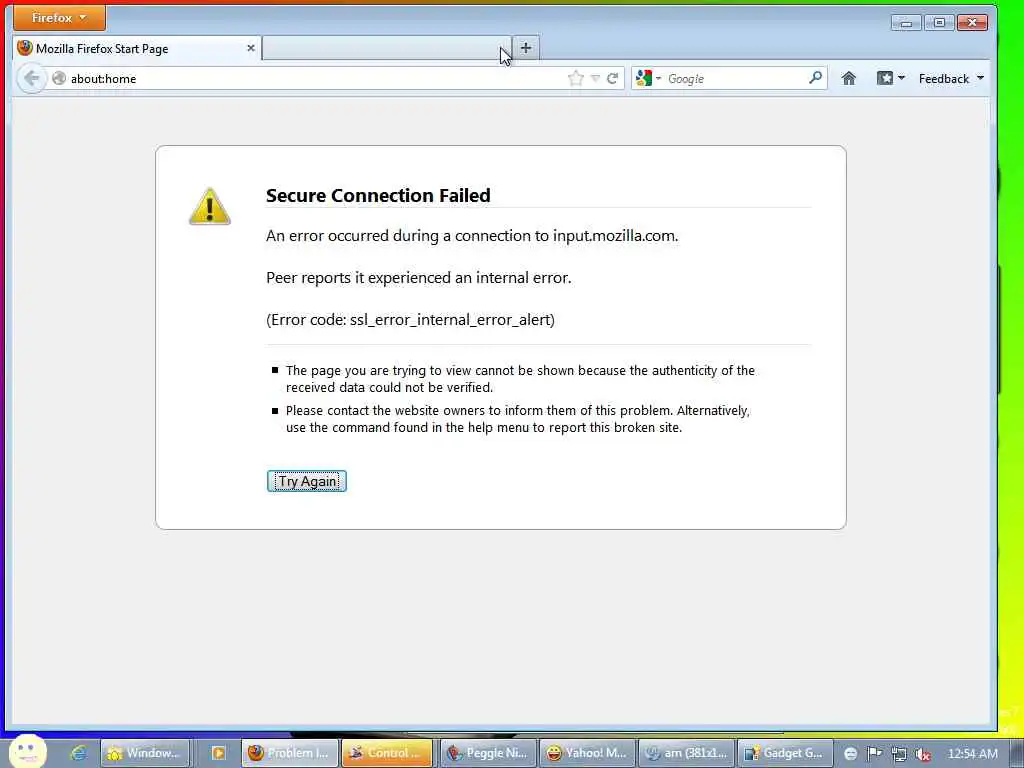Launch Internet Explorer from the taskbar

point(78,753)
